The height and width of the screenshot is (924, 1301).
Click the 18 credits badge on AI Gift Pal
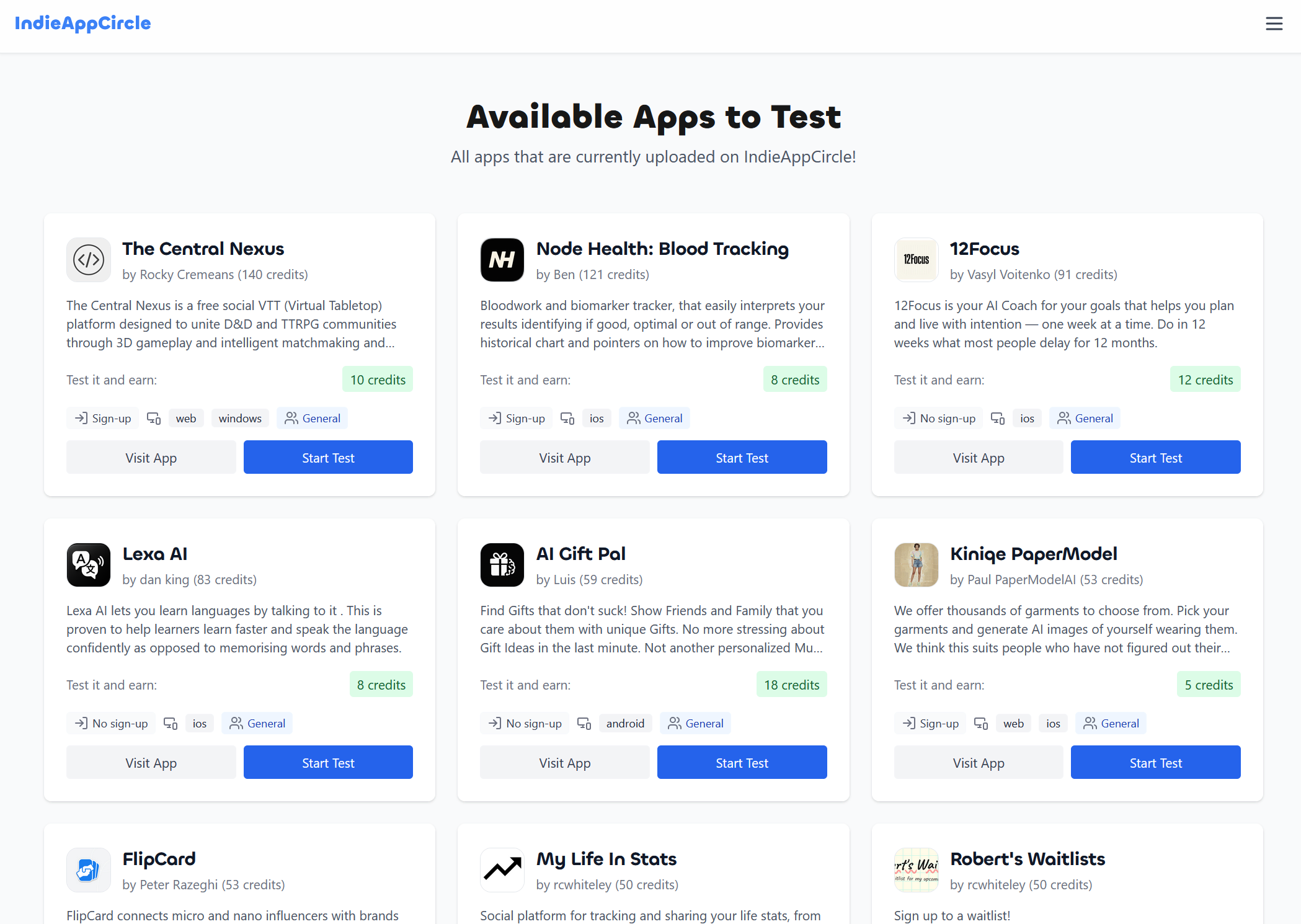(791, 684)
